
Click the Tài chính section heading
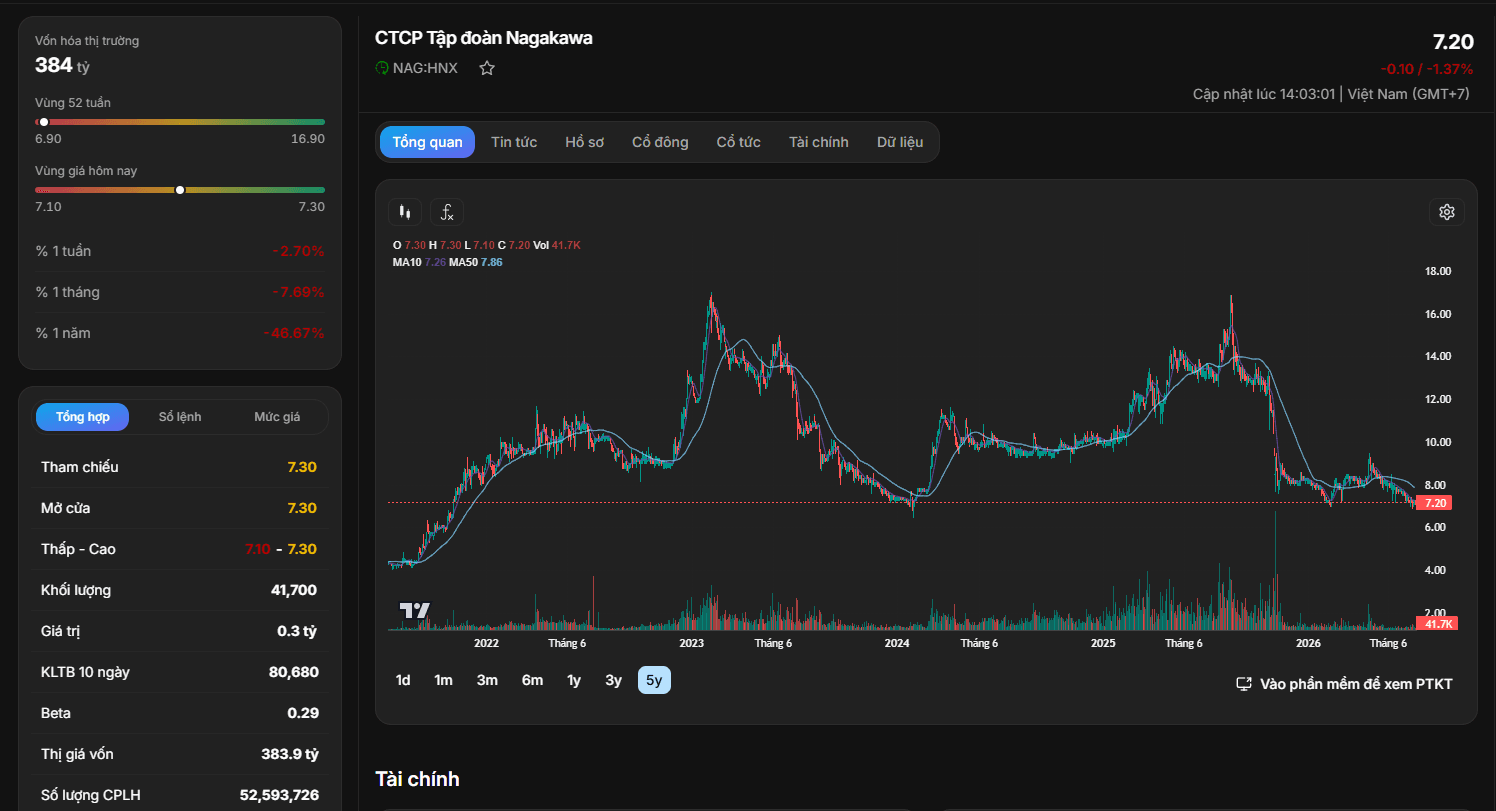pyautogui.click(x=417, y=778)
